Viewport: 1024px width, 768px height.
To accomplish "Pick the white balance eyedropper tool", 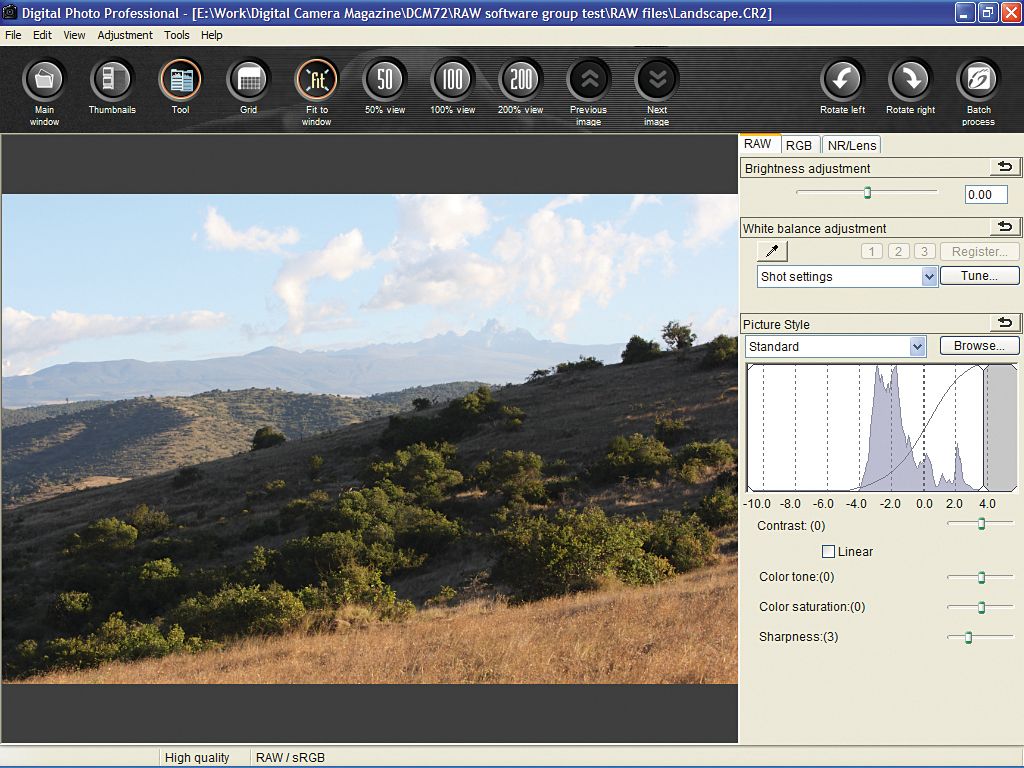I will (773, 251).
